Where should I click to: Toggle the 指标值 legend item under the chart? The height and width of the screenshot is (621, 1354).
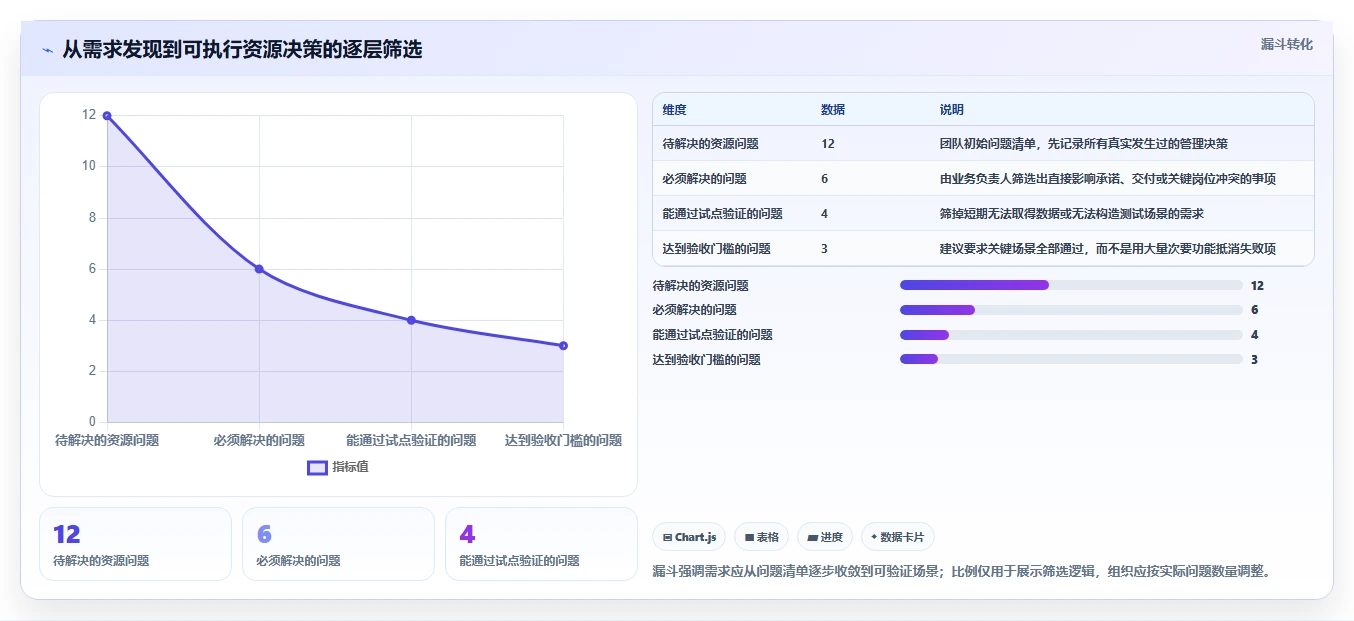coord(338,467)
